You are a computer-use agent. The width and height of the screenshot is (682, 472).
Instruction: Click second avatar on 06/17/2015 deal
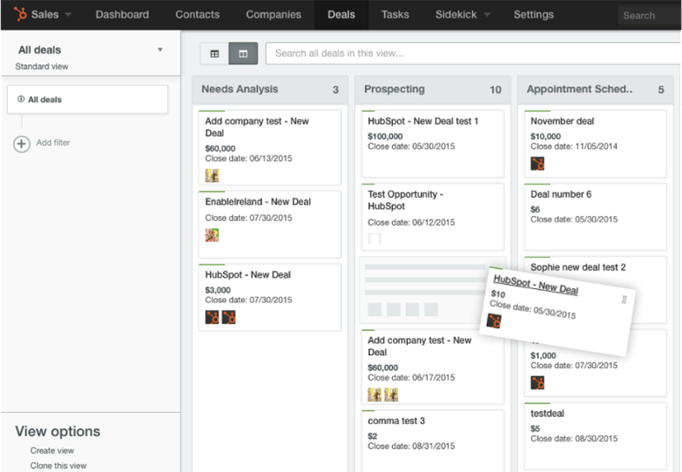click(391, 395)
